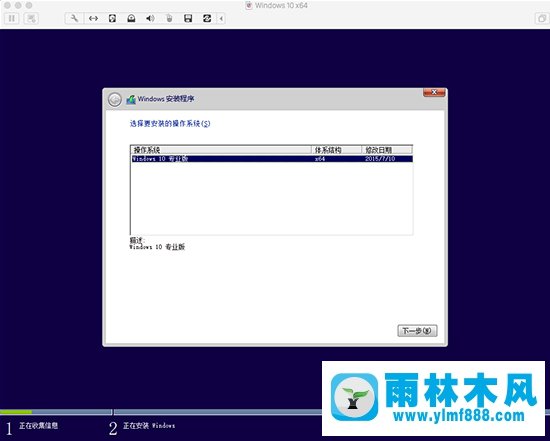Click the macOS green zoom button

(x=29, y=5)
